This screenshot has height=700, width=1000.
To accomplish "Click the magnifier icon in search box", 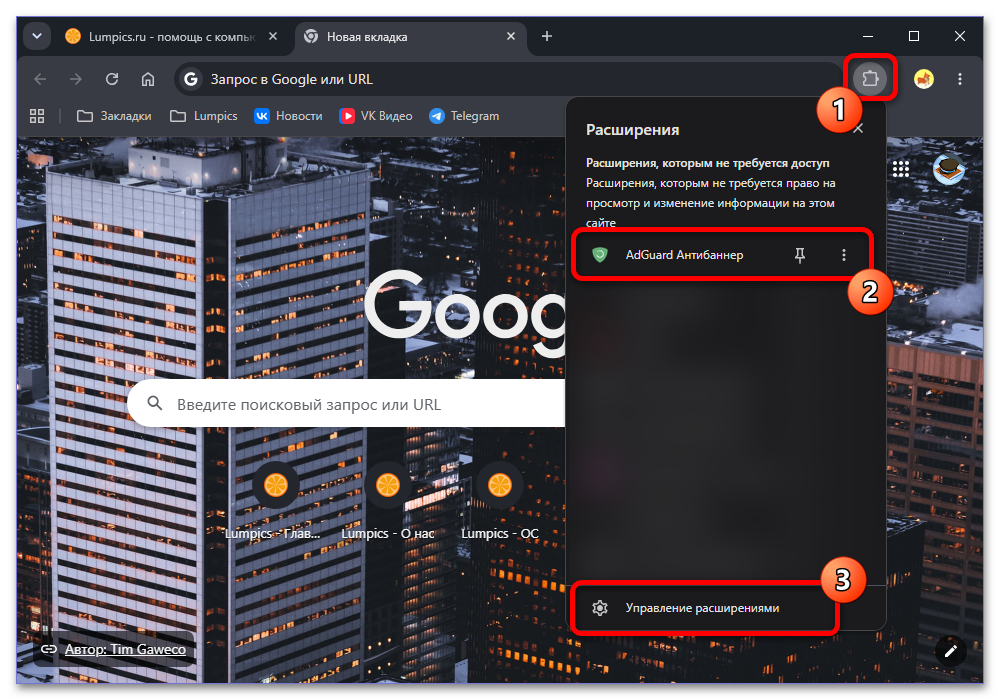I will [155, 404].
